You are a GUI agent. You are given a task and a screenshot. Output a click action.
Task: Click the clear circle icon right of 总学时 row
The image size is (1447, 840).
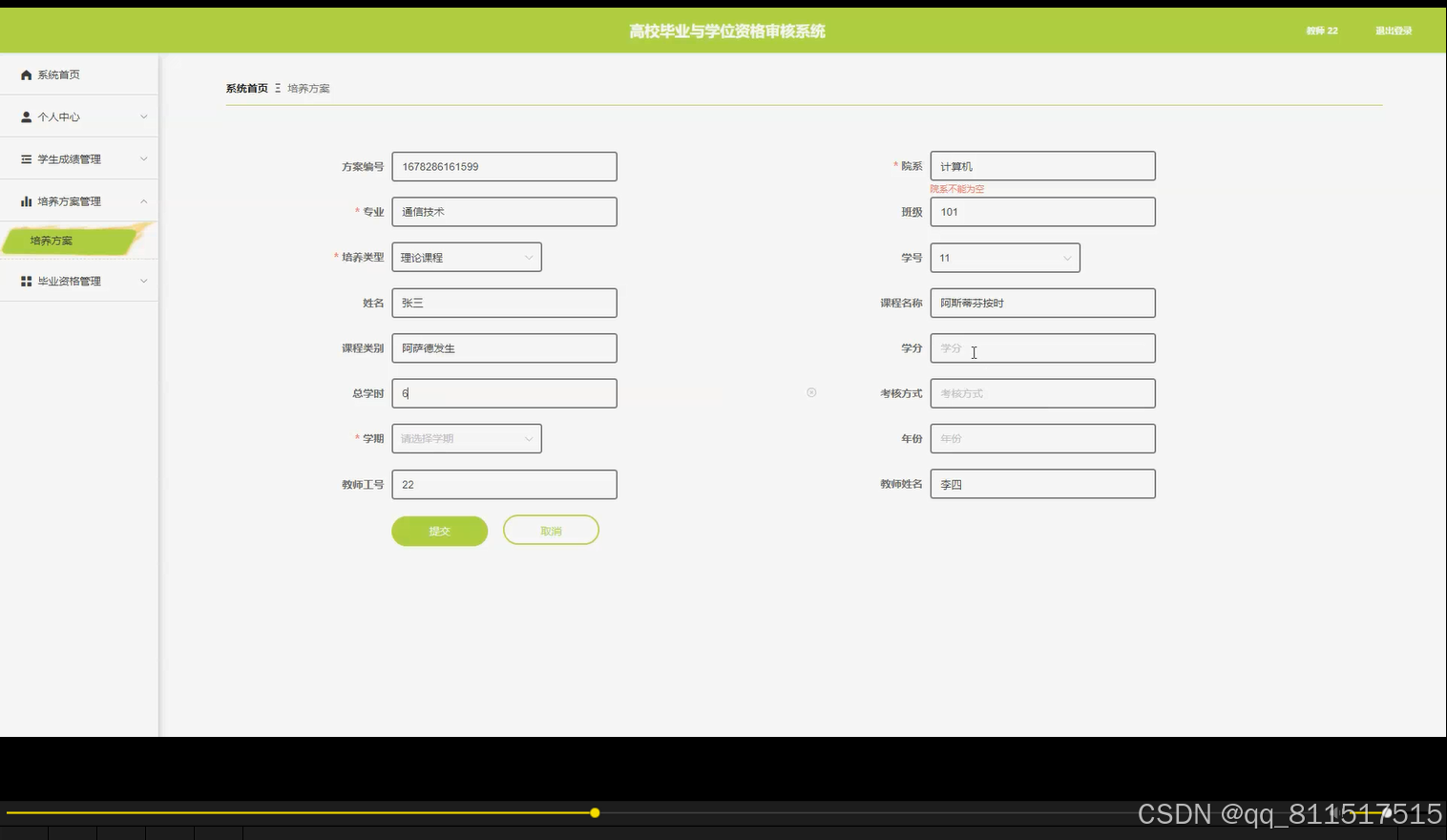click(x=811, y=392)
